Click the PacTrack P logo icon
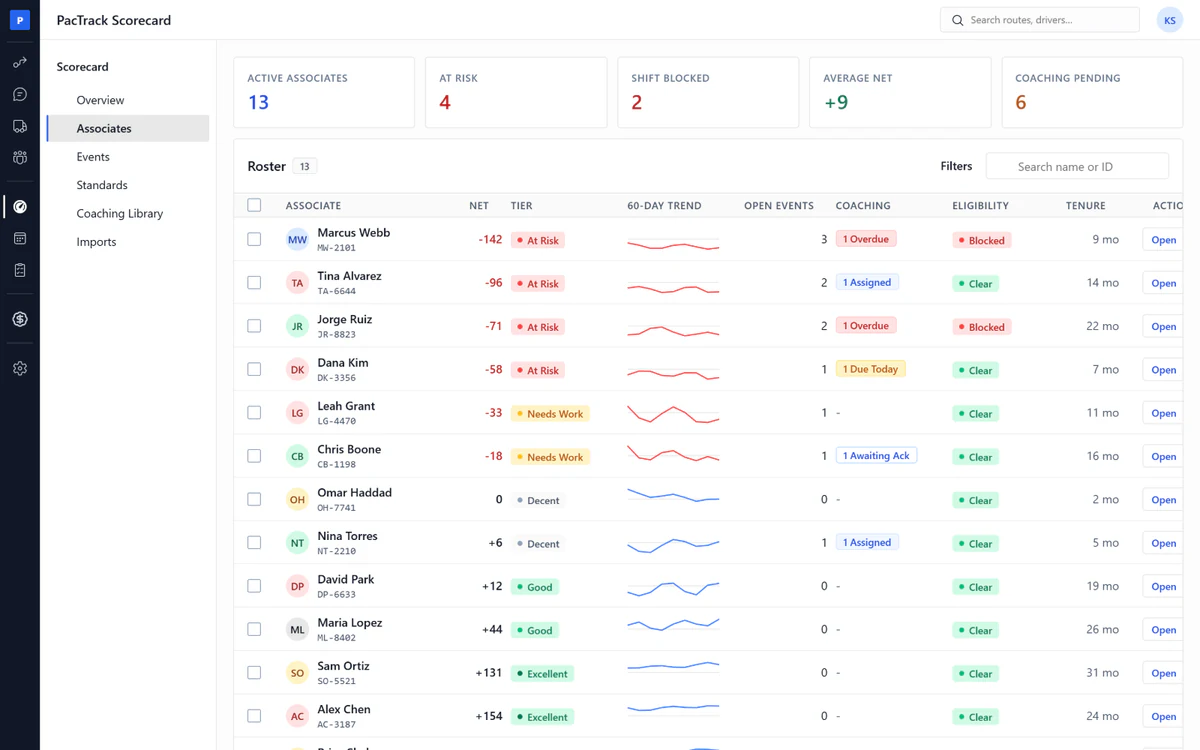The width and height of the screenshot is (1200, 750). tap(20, 20)
